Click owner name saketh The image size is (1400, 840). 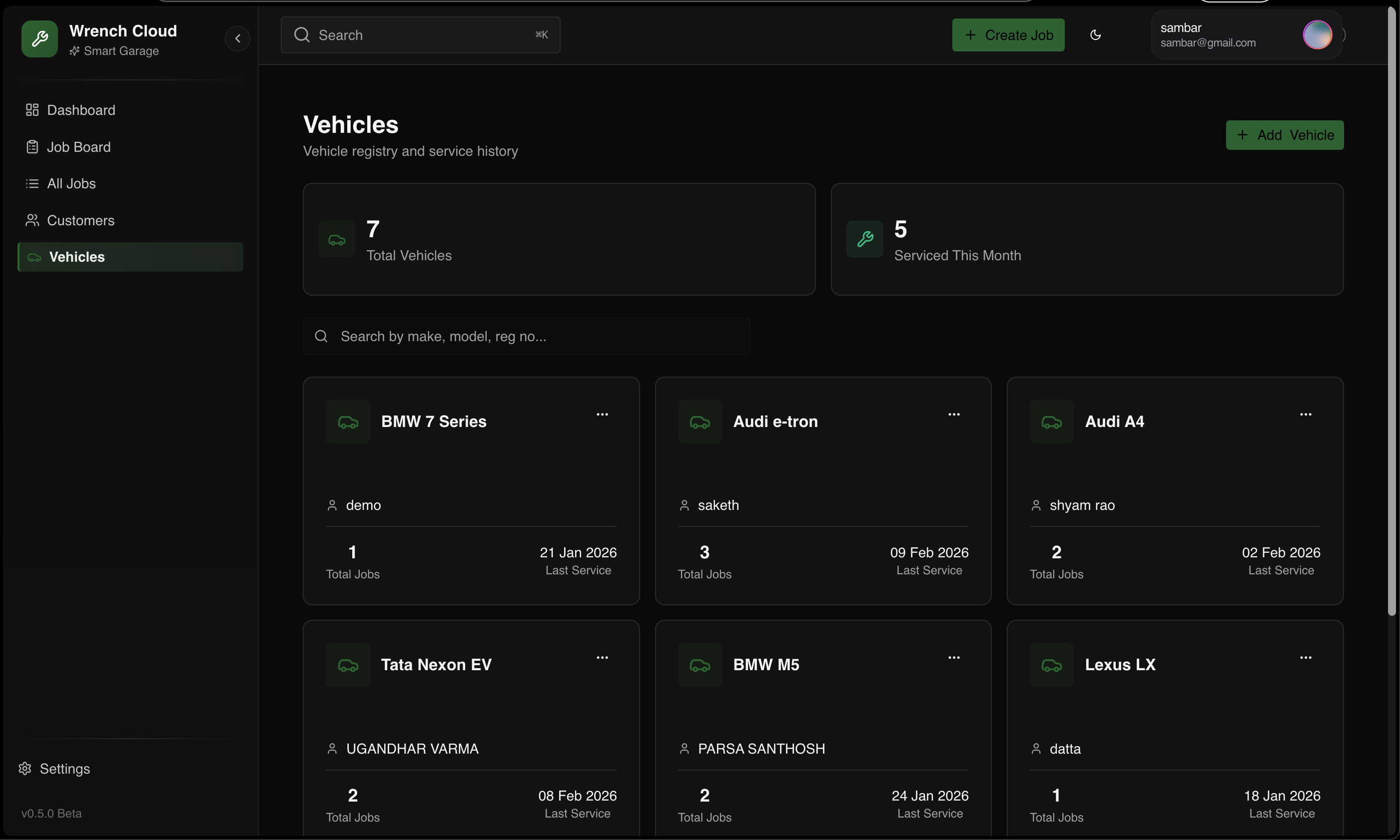click(x=718, y=505)
